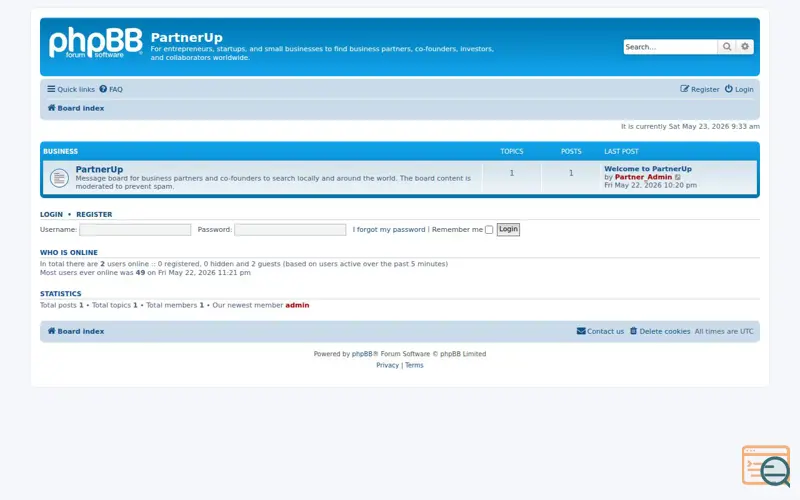Click the search magnifier button
This screenshot has width=800, height=500.
[x=727, y=46]
